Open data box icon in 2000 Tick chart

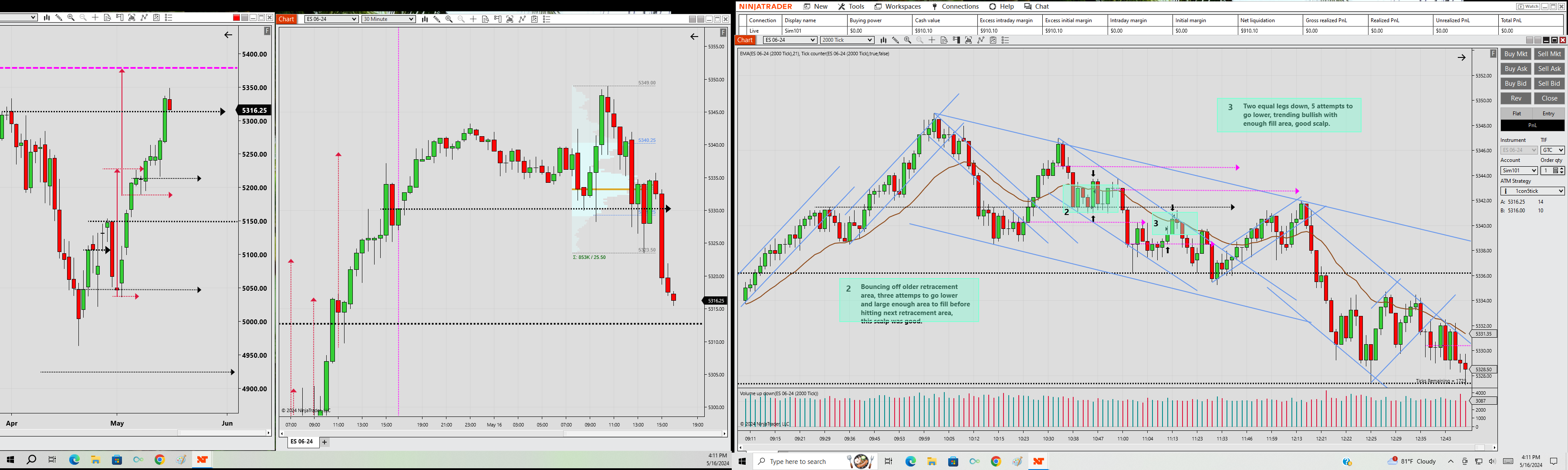(x=944, y=40)
